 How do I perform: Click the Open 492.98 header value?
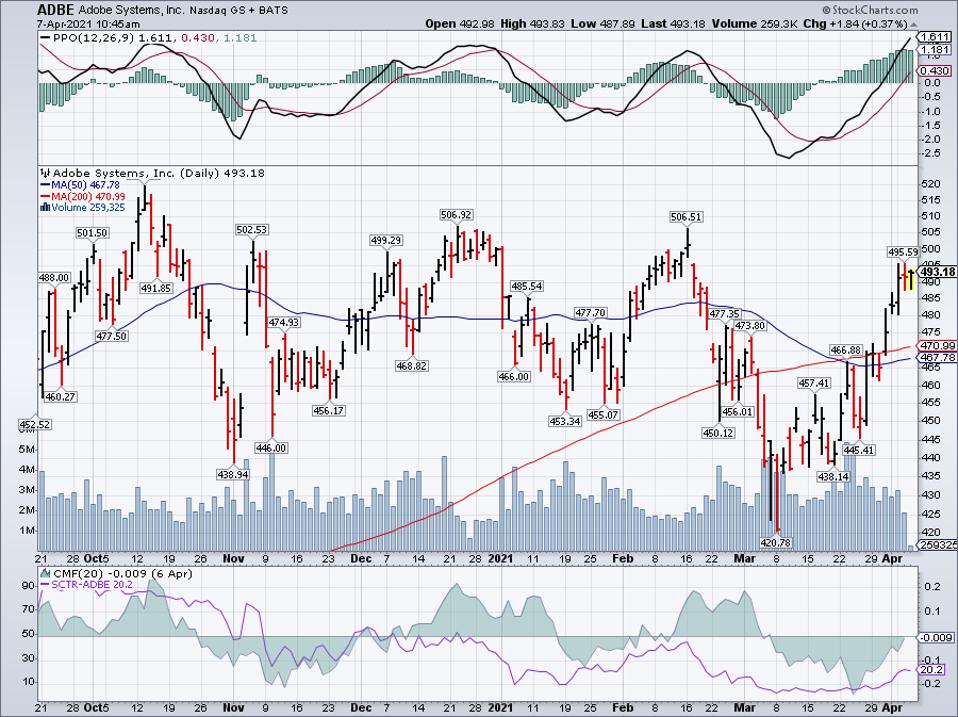[x=459, y=24]
